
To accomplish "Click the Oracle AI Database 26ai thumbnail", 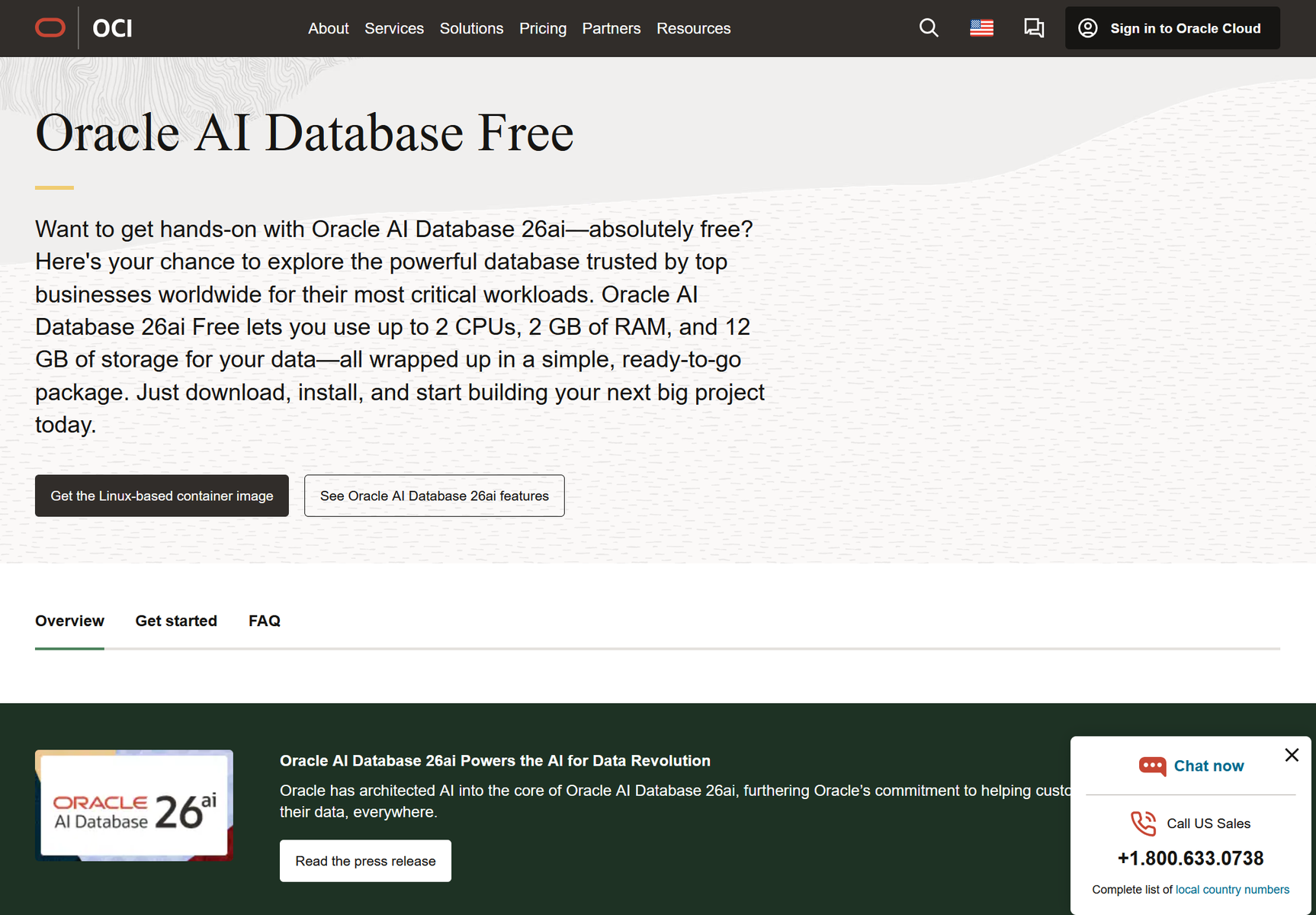I will pyautogui.click(x=134, y=805).
